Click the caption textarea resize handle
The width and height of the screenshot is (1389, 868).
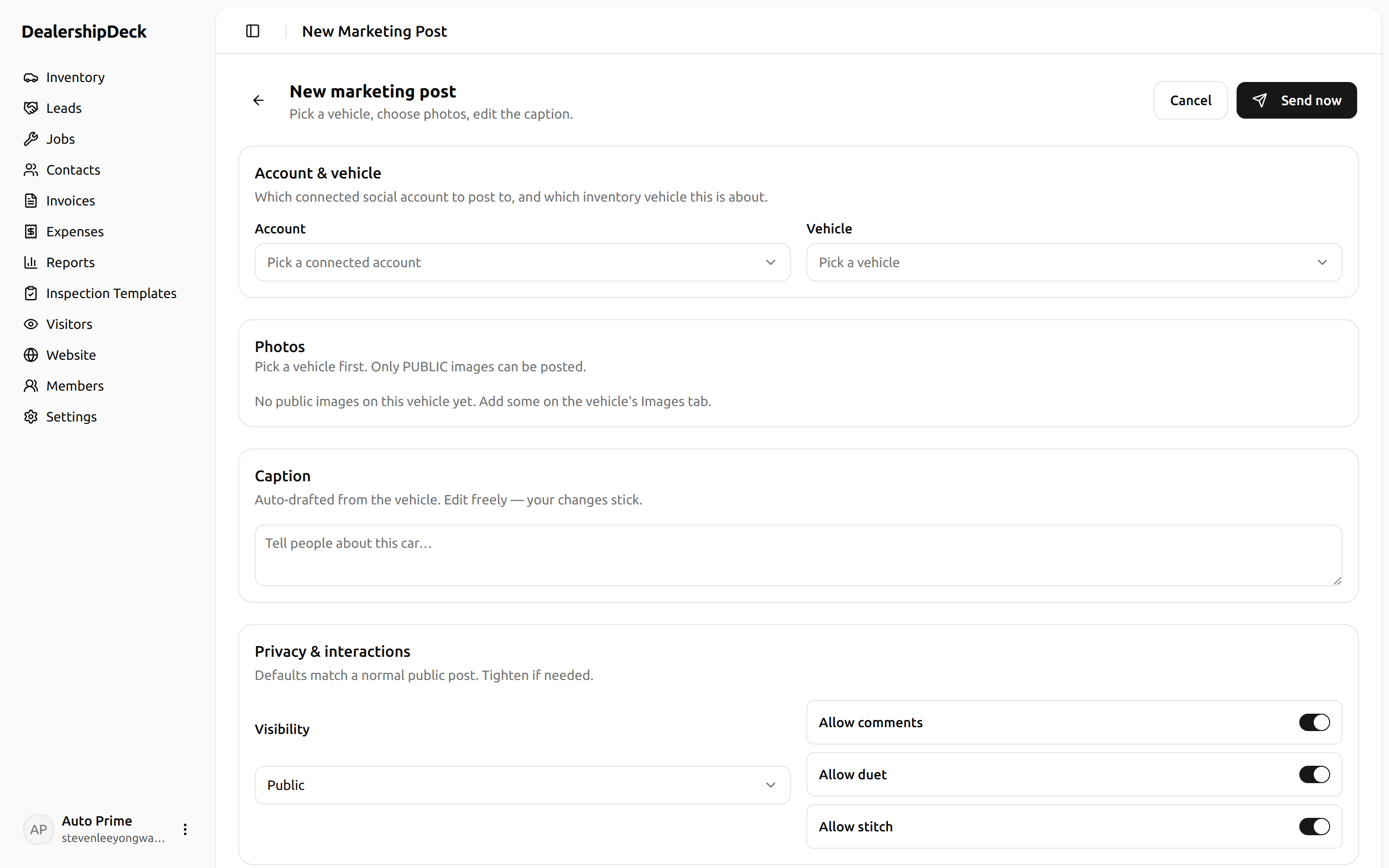tap(1337, 581)
